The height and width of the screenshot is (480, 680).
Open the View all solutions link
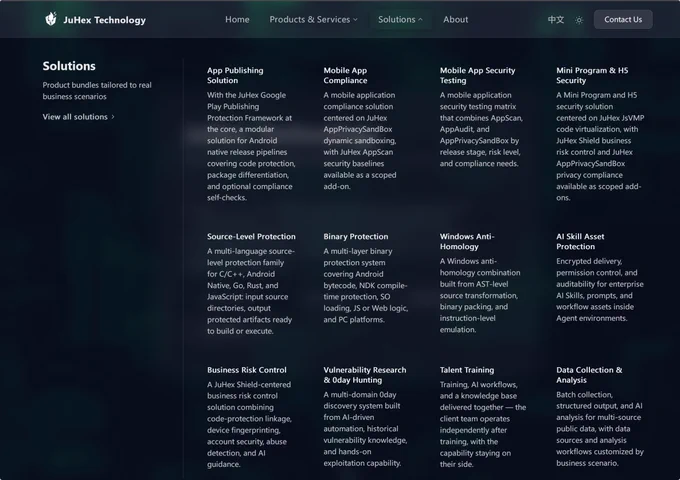(78, 117)
